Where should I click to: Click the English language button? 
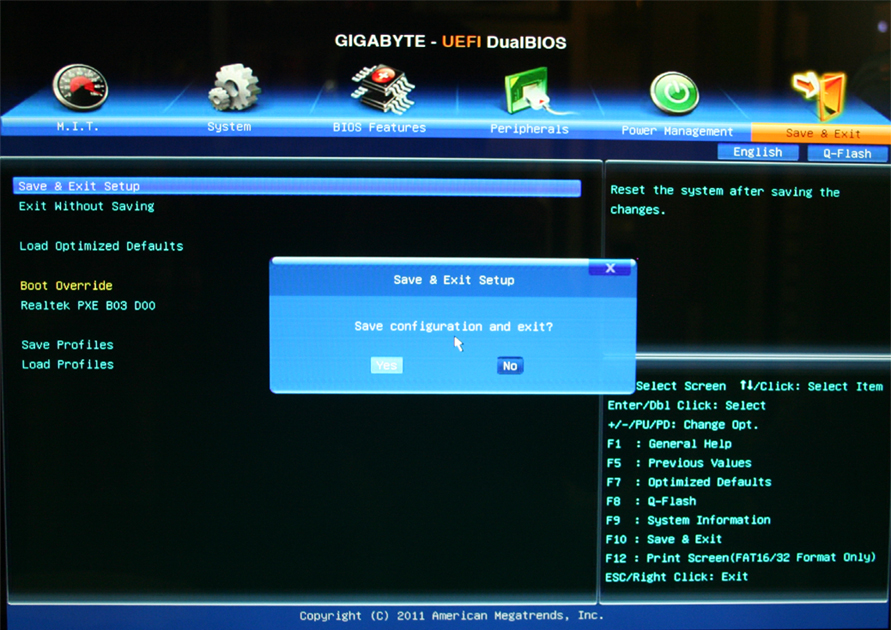[x=757, y=152]
